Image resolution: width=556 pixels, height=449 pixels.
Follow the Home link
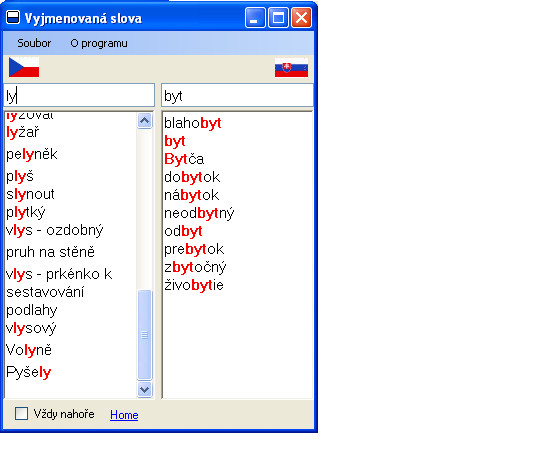pos(124,415)
